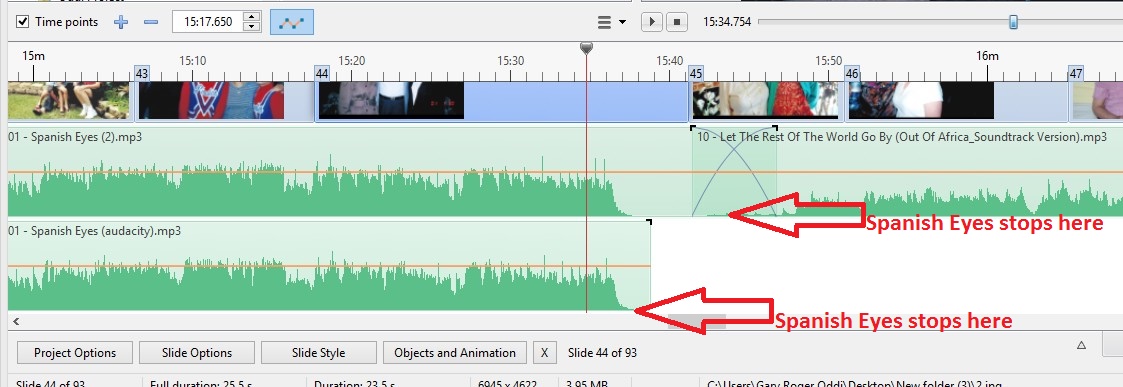Click the minus remove time point icon
This screenshot has height=387, width=1123.
click(150, 22)
